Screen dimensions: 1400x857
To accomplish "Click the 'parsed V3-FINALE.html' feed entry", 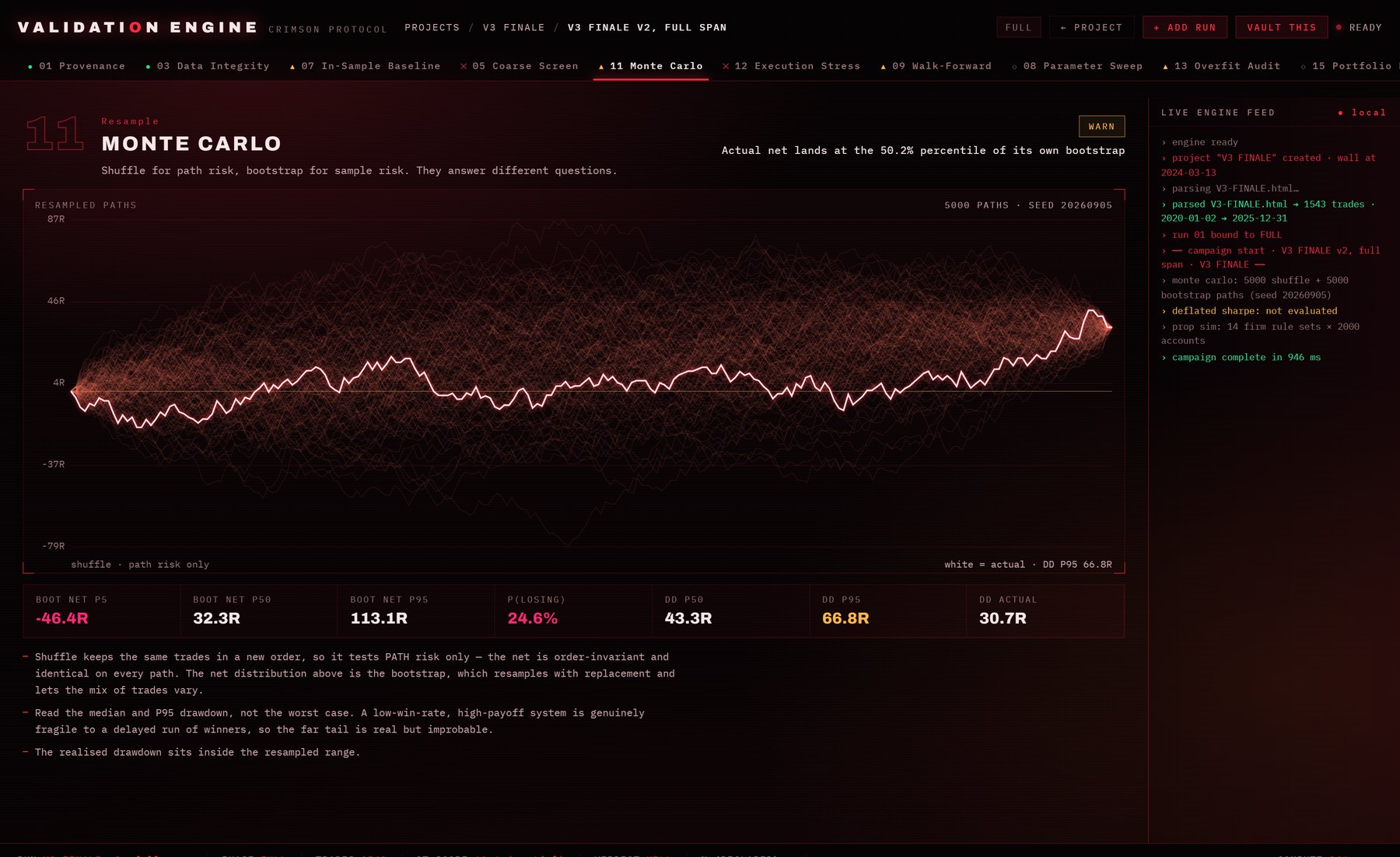I will tap(1269, 212).
